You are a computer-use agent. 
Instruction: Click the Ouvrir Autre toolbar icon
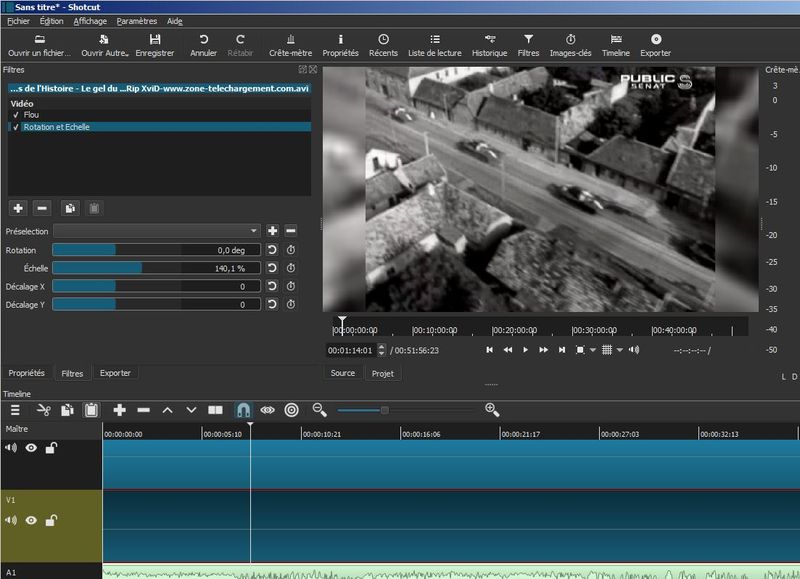tap(104, 45)
